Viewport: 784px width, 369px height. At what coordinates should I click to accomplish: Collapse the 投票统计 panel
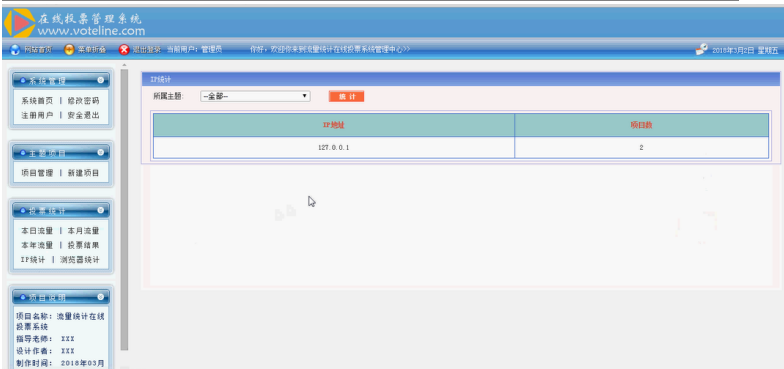[100, 210]
